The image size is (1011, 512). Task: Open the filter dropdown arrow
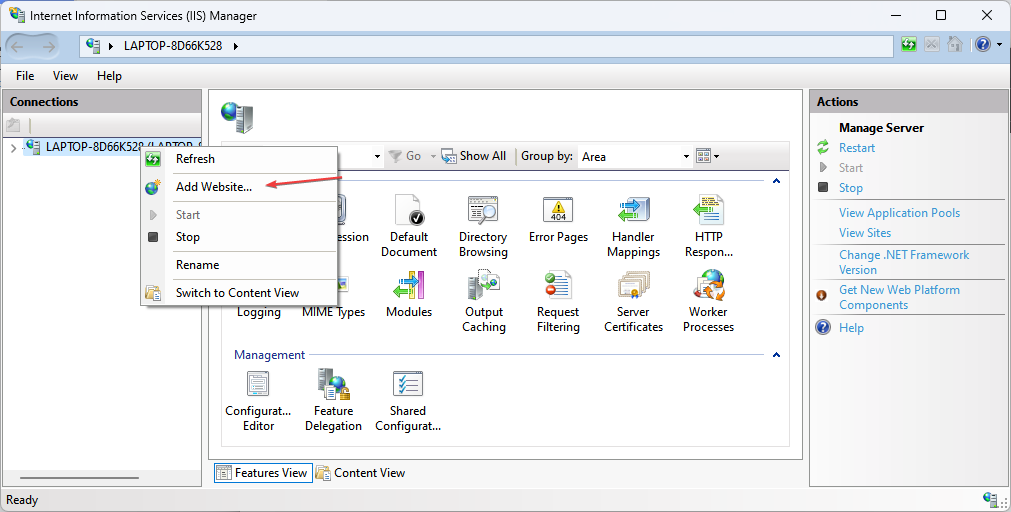click(377, 157)
